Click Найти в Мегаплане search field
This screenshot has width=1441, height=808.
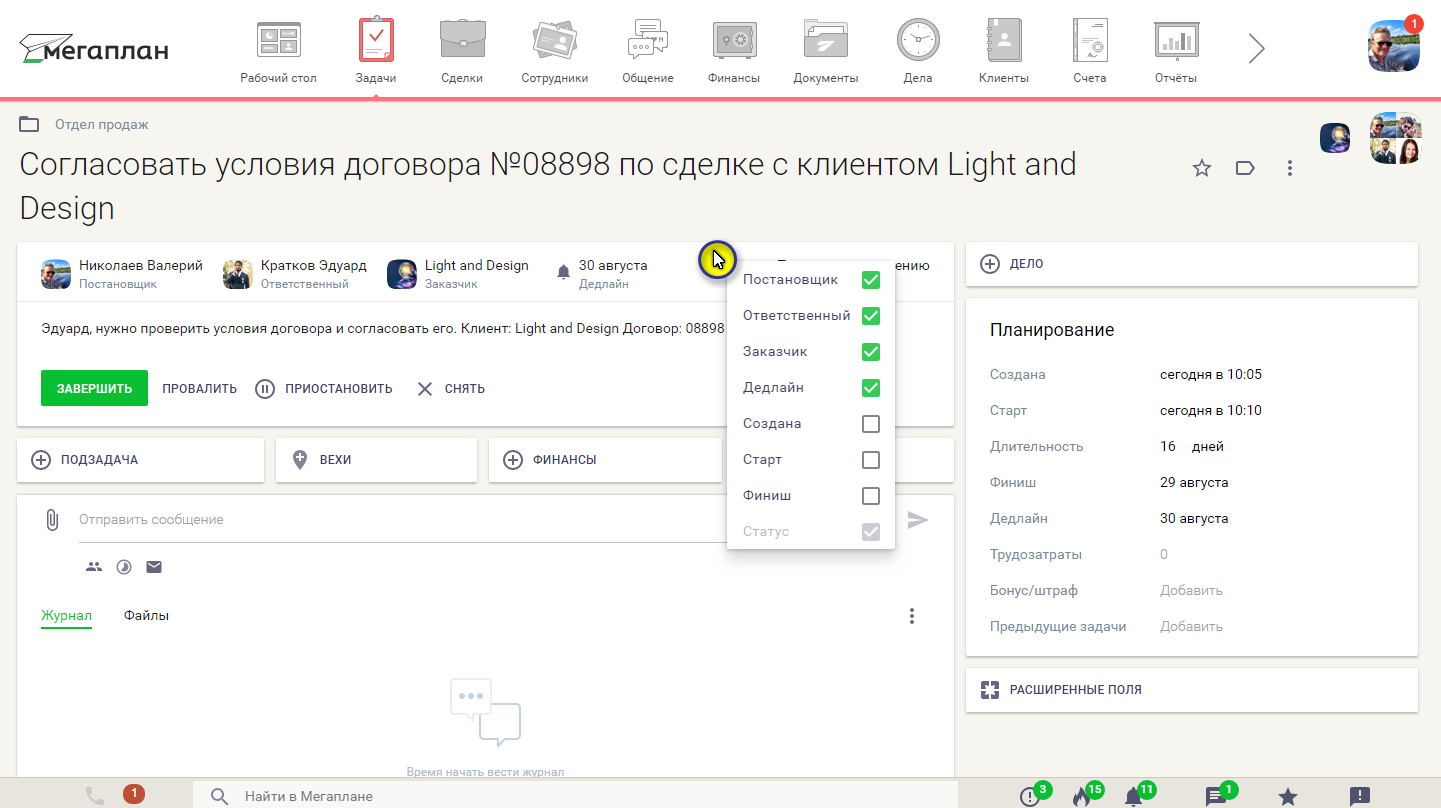point(575,796)
